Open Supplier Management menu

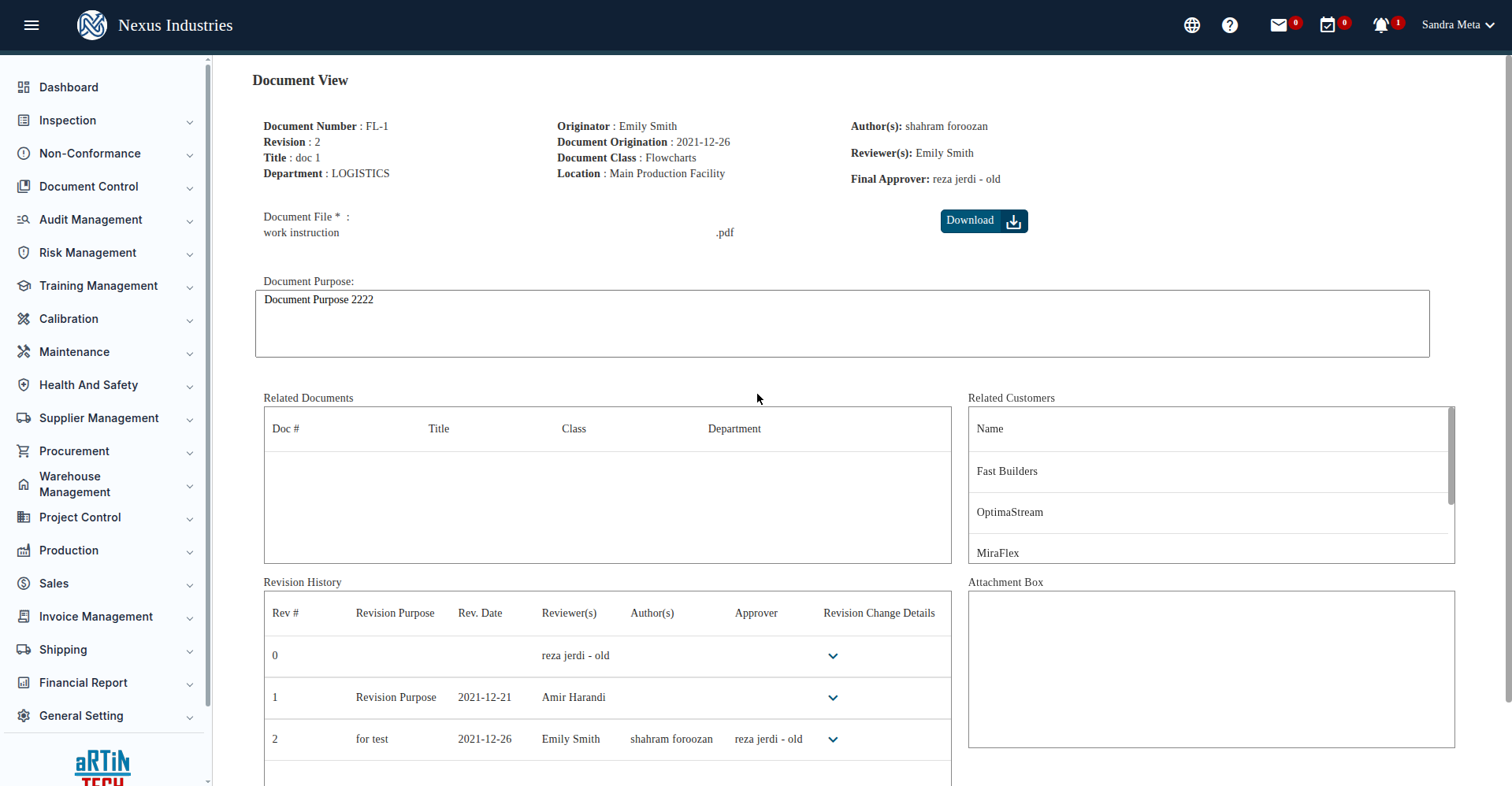pos(105,418)
